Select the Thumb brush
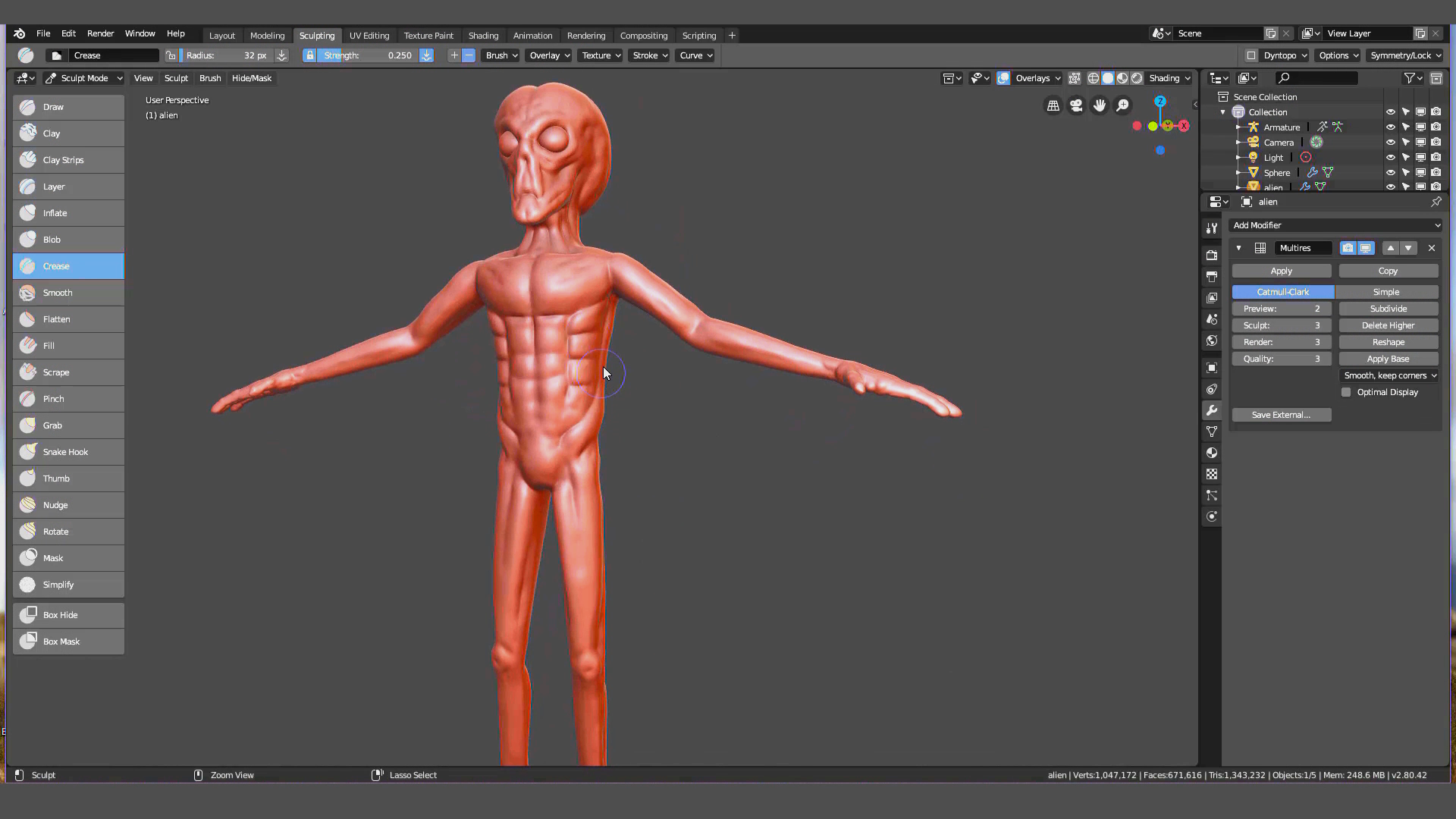The width and height of the screenshot is (1456, 819). 68,479
